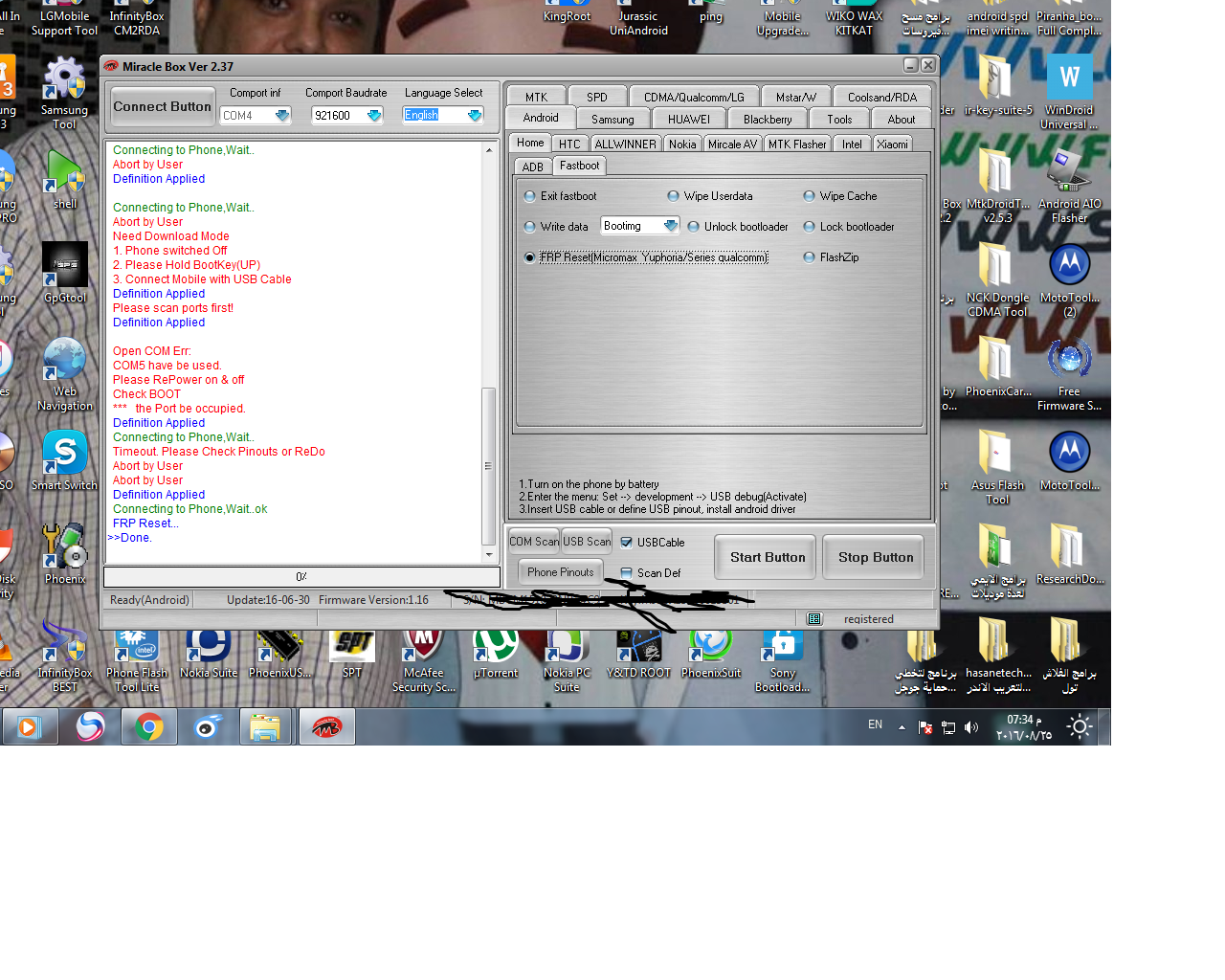Click USB Scan button
This screenshot has width=1225, height=980.
[587, 542]
